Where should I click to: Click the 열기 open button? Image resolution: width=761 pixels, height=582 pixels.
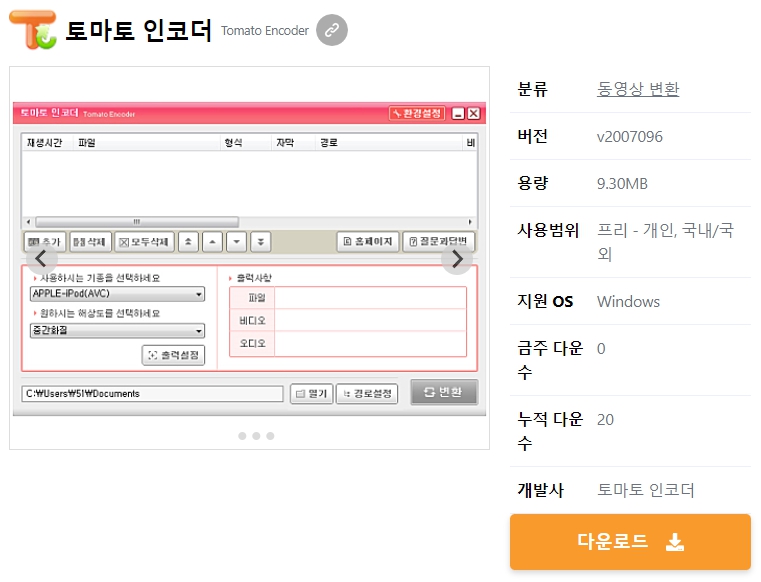click(312, 394)
